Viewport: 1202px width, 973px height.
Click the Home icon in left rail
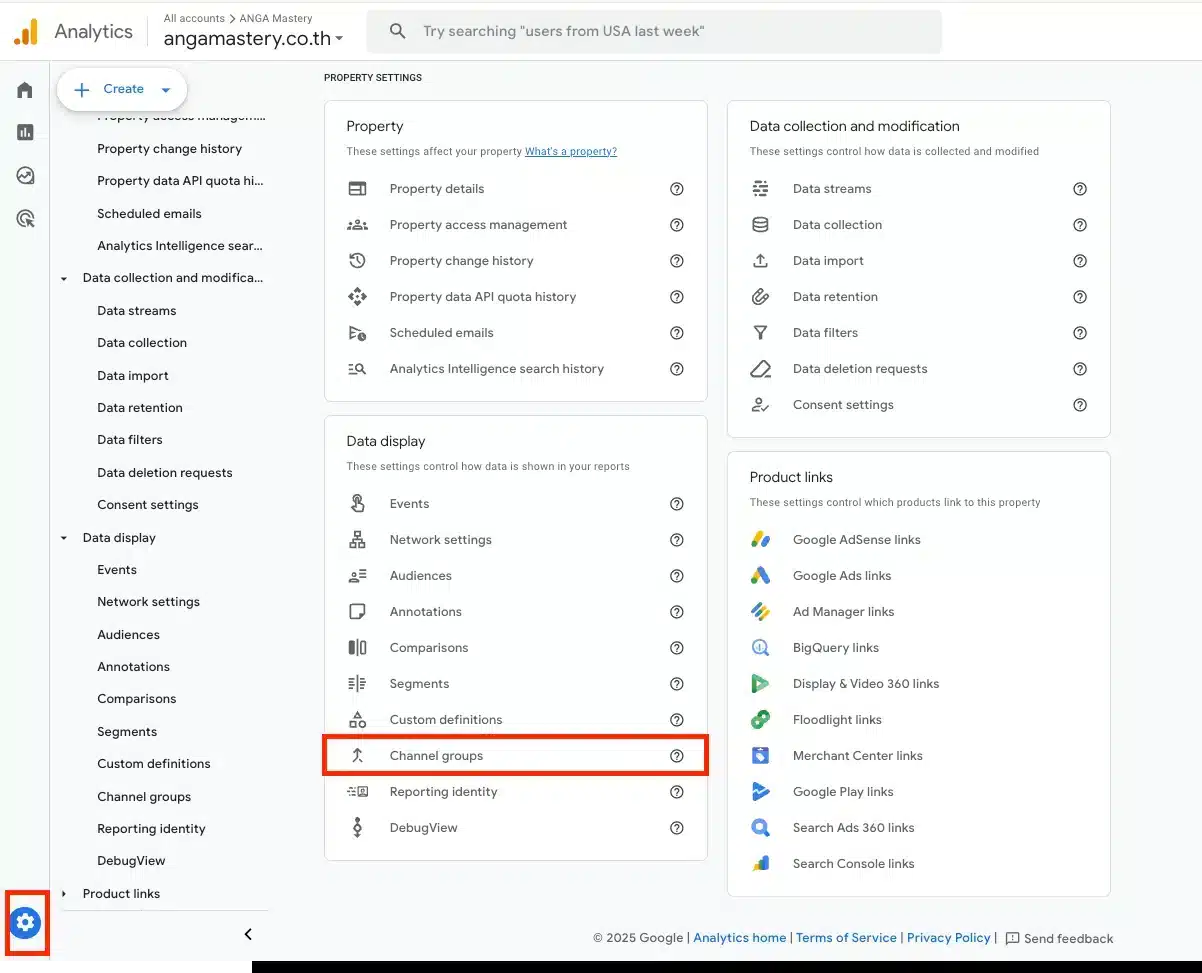click(25, 90)
